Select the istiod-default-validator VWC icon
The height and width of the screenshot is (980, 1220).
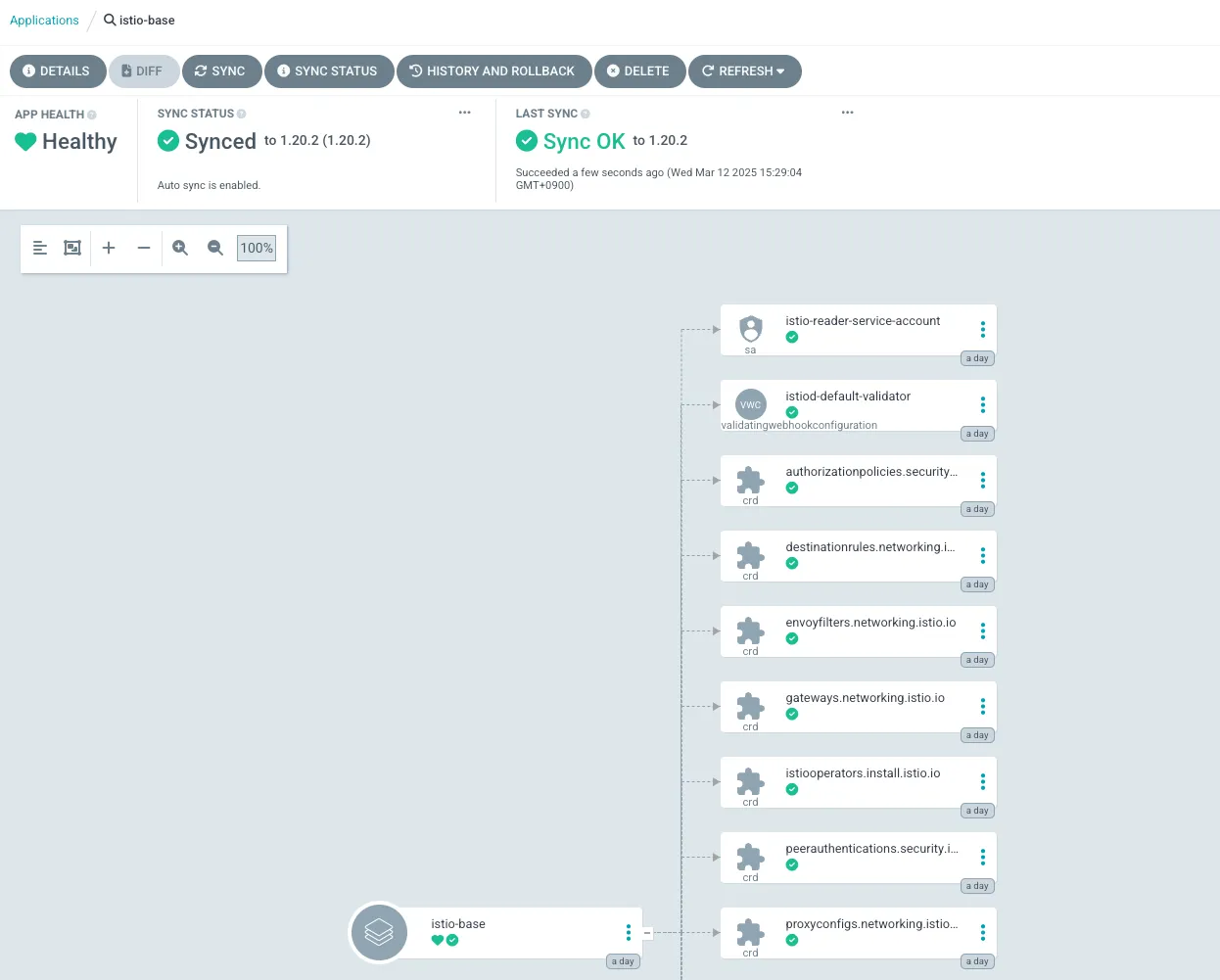pyautogui.click(x=751, y=404)
